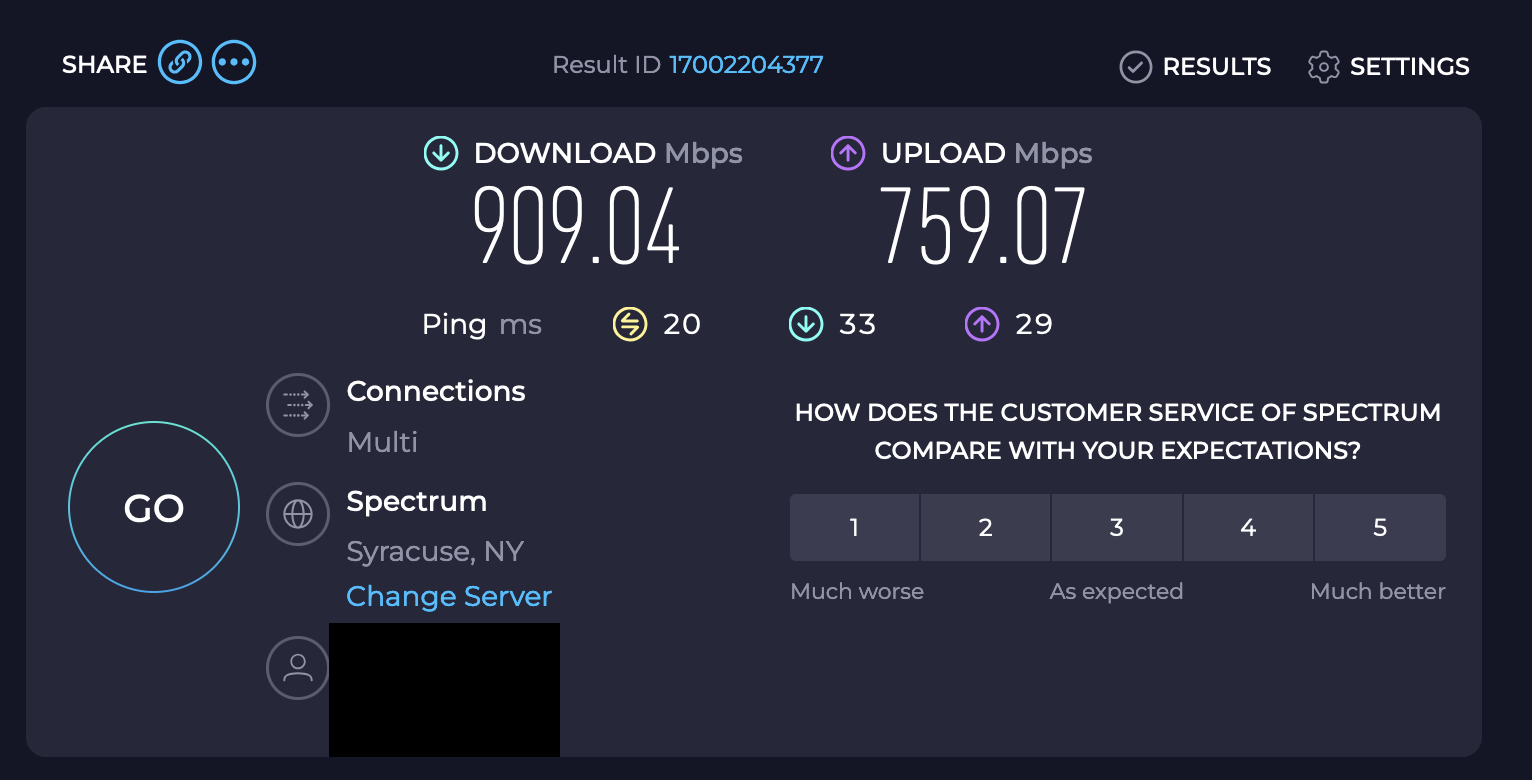Click the Change Server link

click(x=449, y=596)
